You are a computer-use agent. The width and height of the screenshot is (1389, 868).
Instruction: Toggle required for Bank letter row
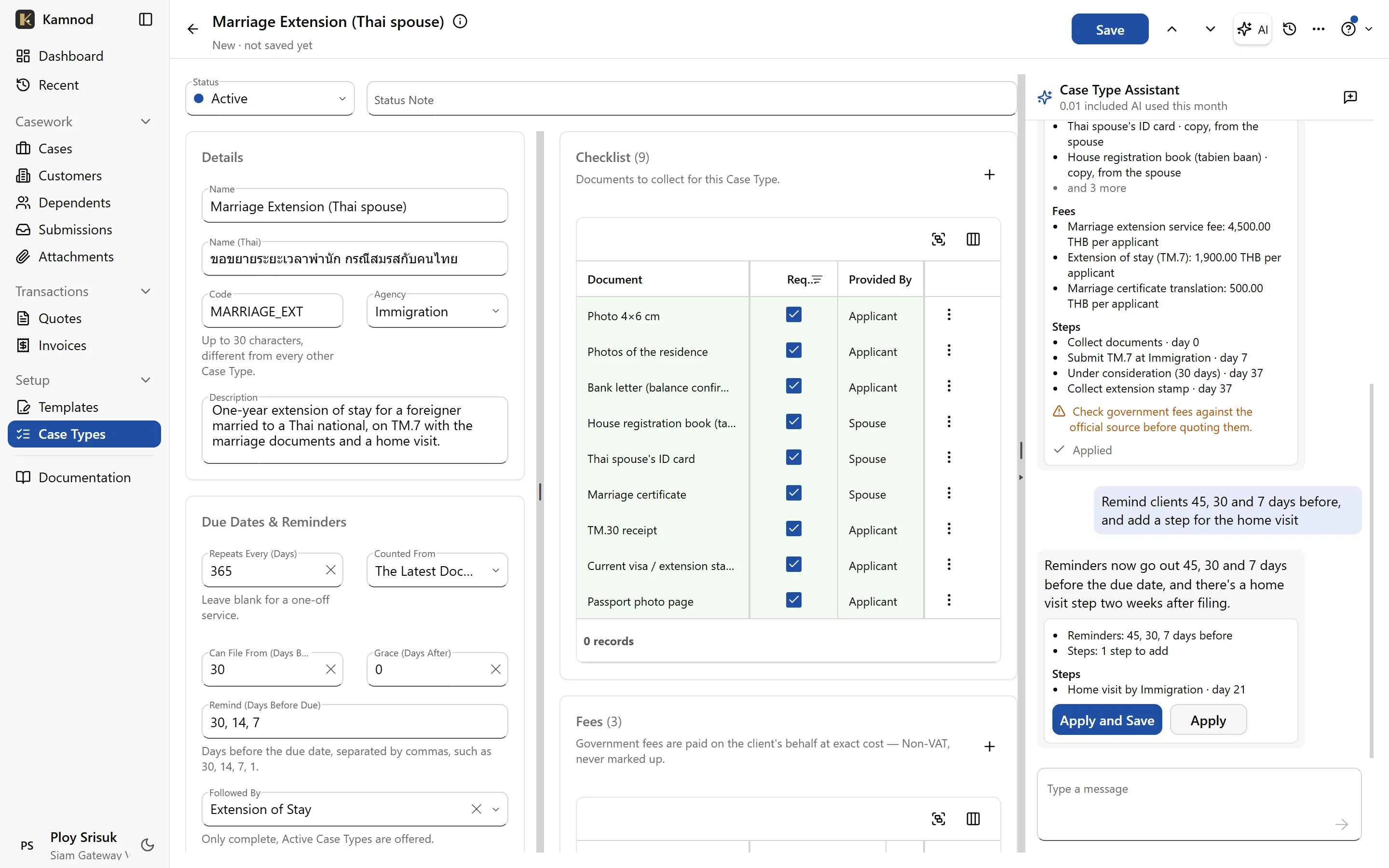(794, 386)
